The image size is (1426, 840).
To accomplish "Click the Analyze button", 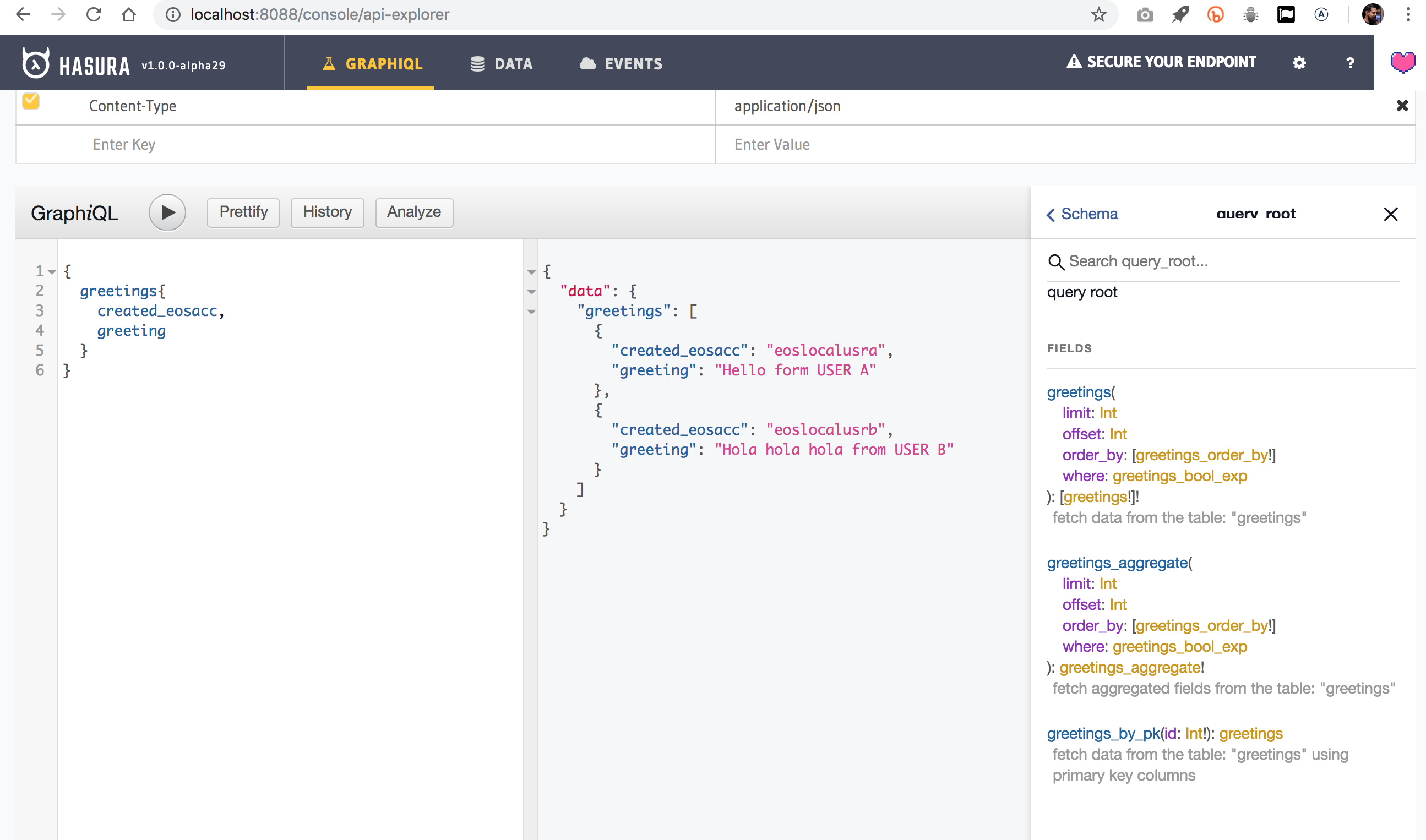I will pos(414,212).
